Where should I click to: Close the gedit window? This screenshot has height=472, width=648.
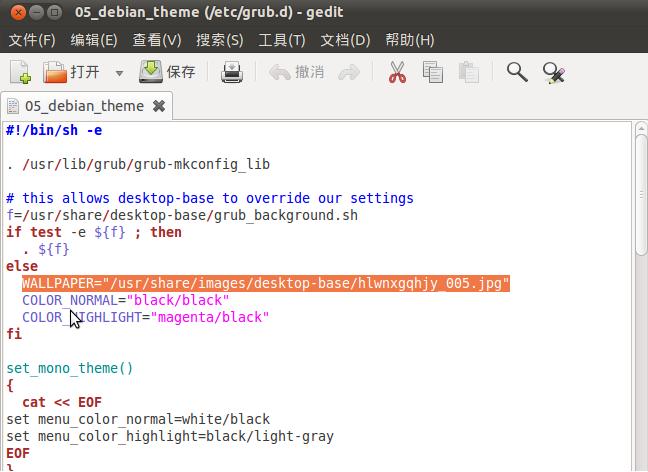tap(18, 13)
